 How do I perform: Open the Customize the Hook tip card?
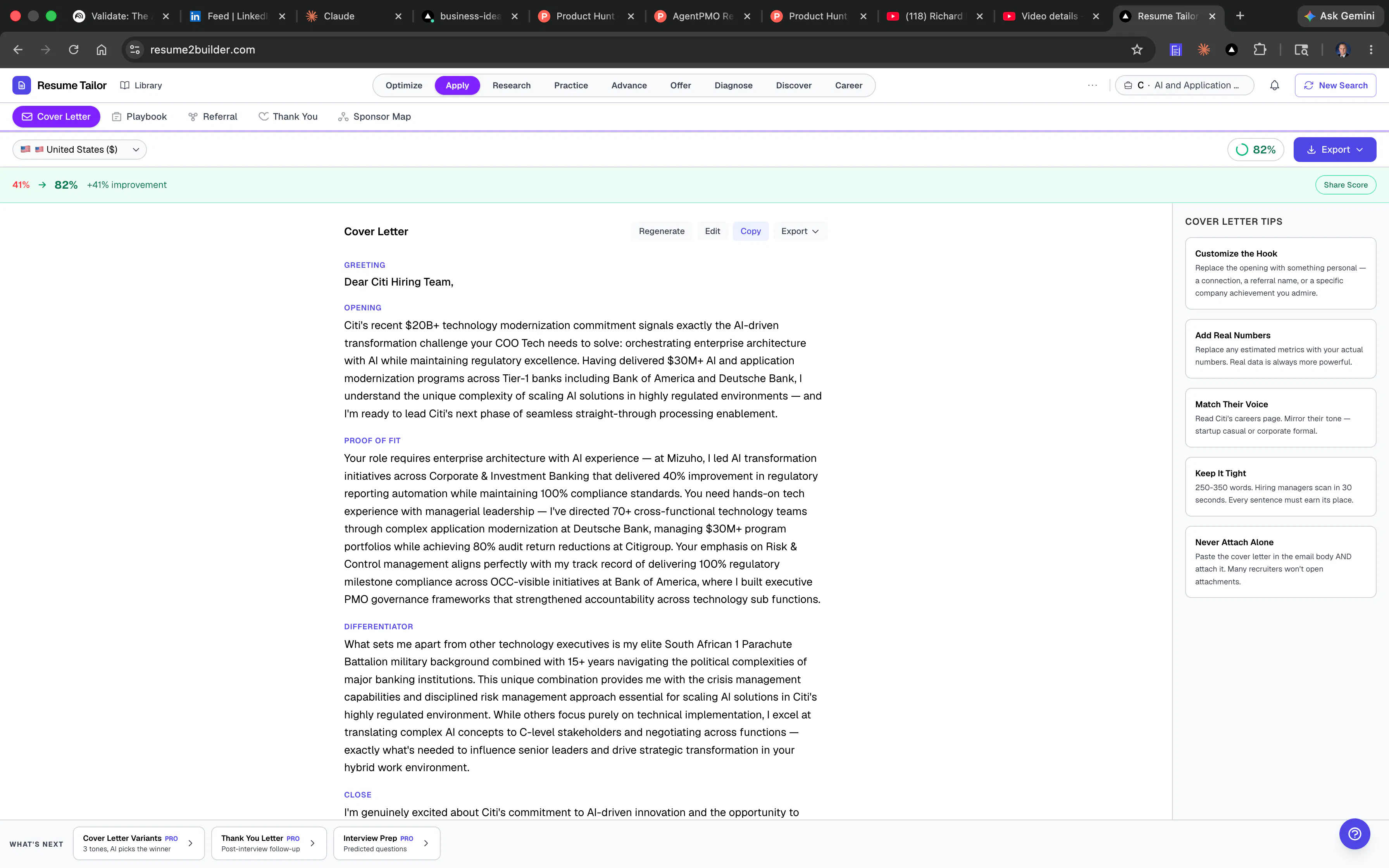(x=1280, y=273)
